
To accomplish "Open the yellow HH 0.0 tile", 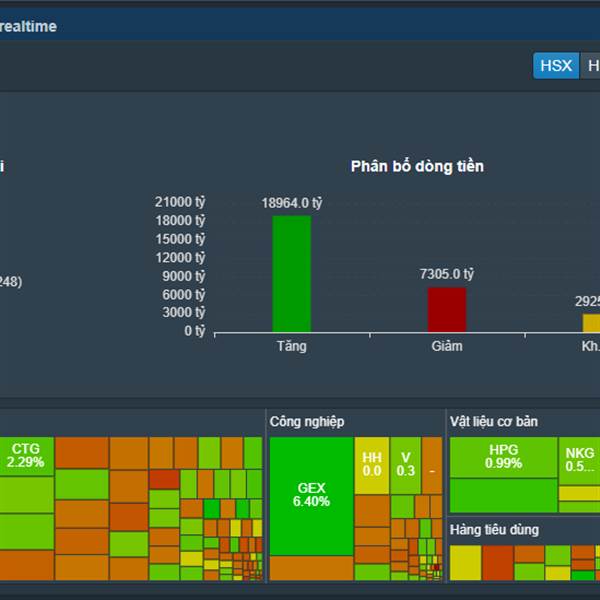I will point(372,465).
